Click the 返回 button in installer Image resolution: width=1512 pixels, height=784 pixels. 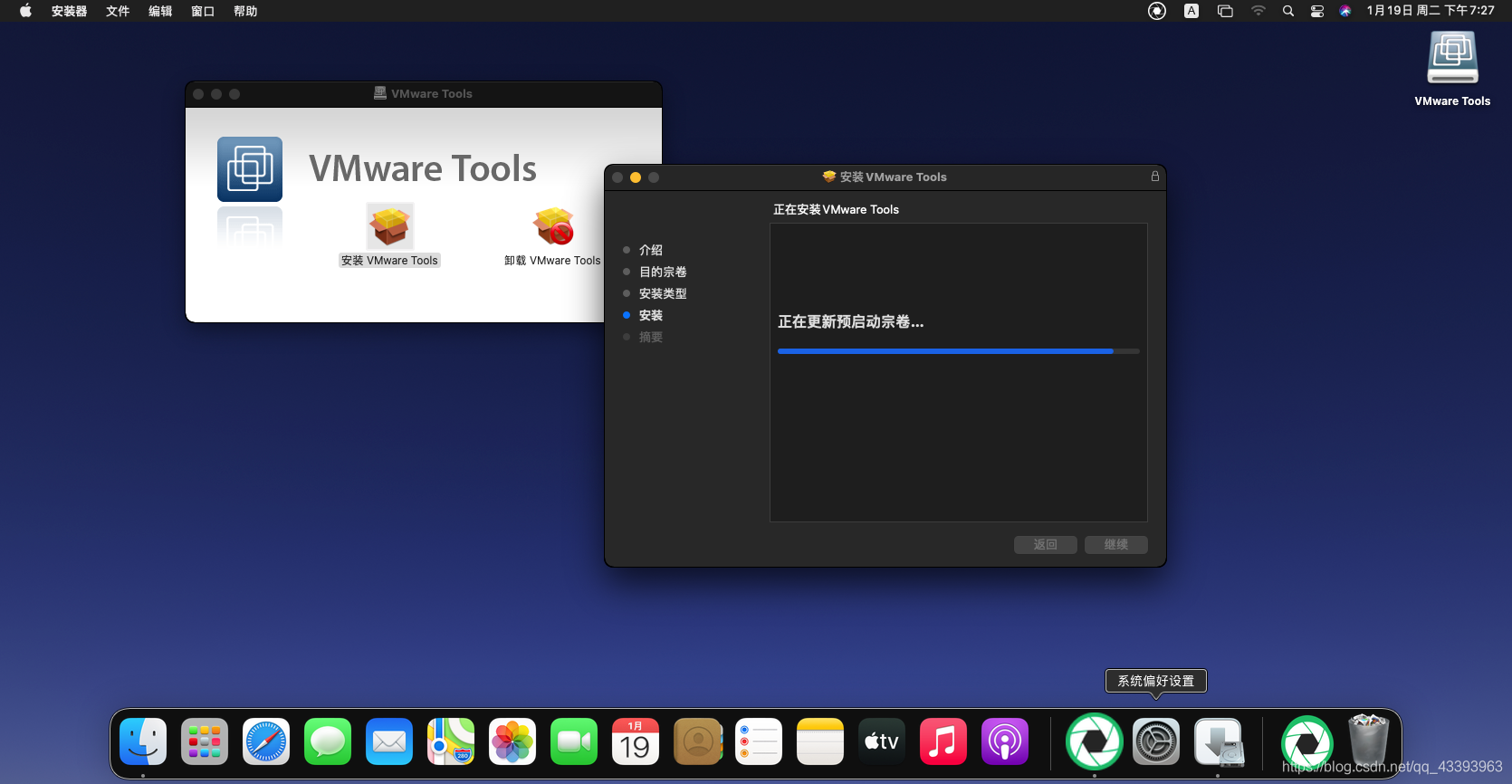pos(1046,544)
